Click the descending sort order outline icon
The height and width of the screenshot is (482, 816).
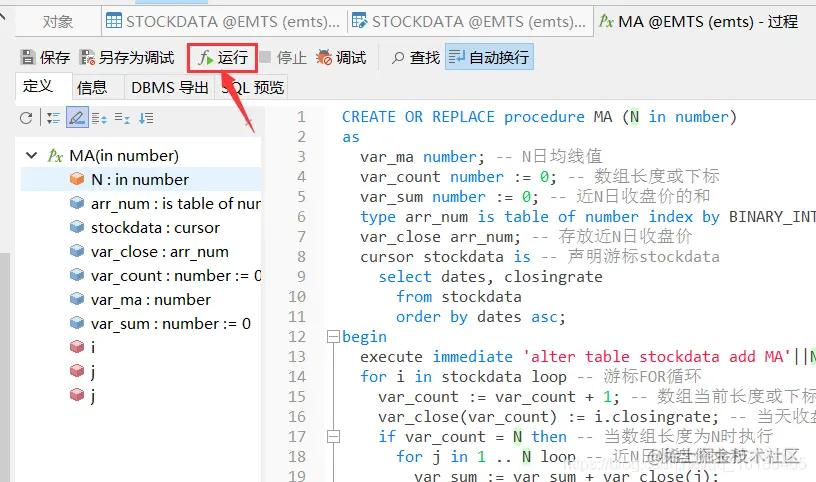click(x=146, y=118)
